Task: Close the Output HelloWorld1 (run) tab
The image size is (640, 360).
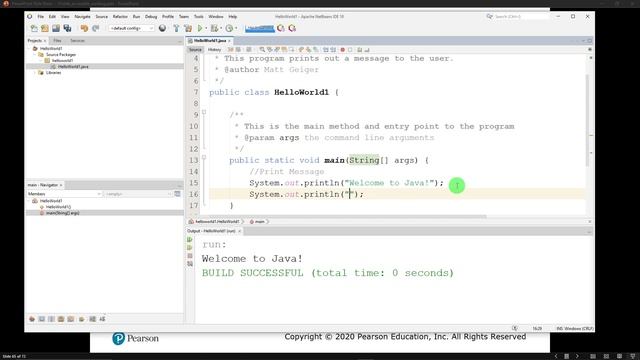Action: click(240, 231)
